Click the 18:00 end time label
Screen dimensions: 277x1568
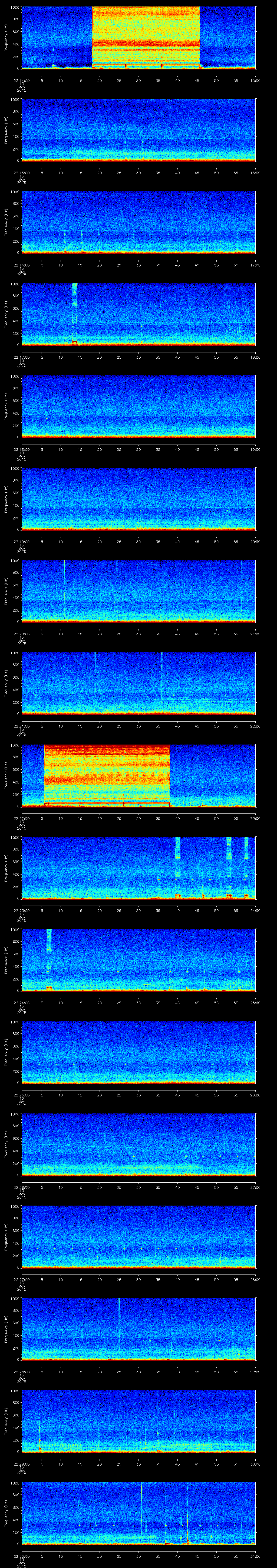click(x=255, y=357)
